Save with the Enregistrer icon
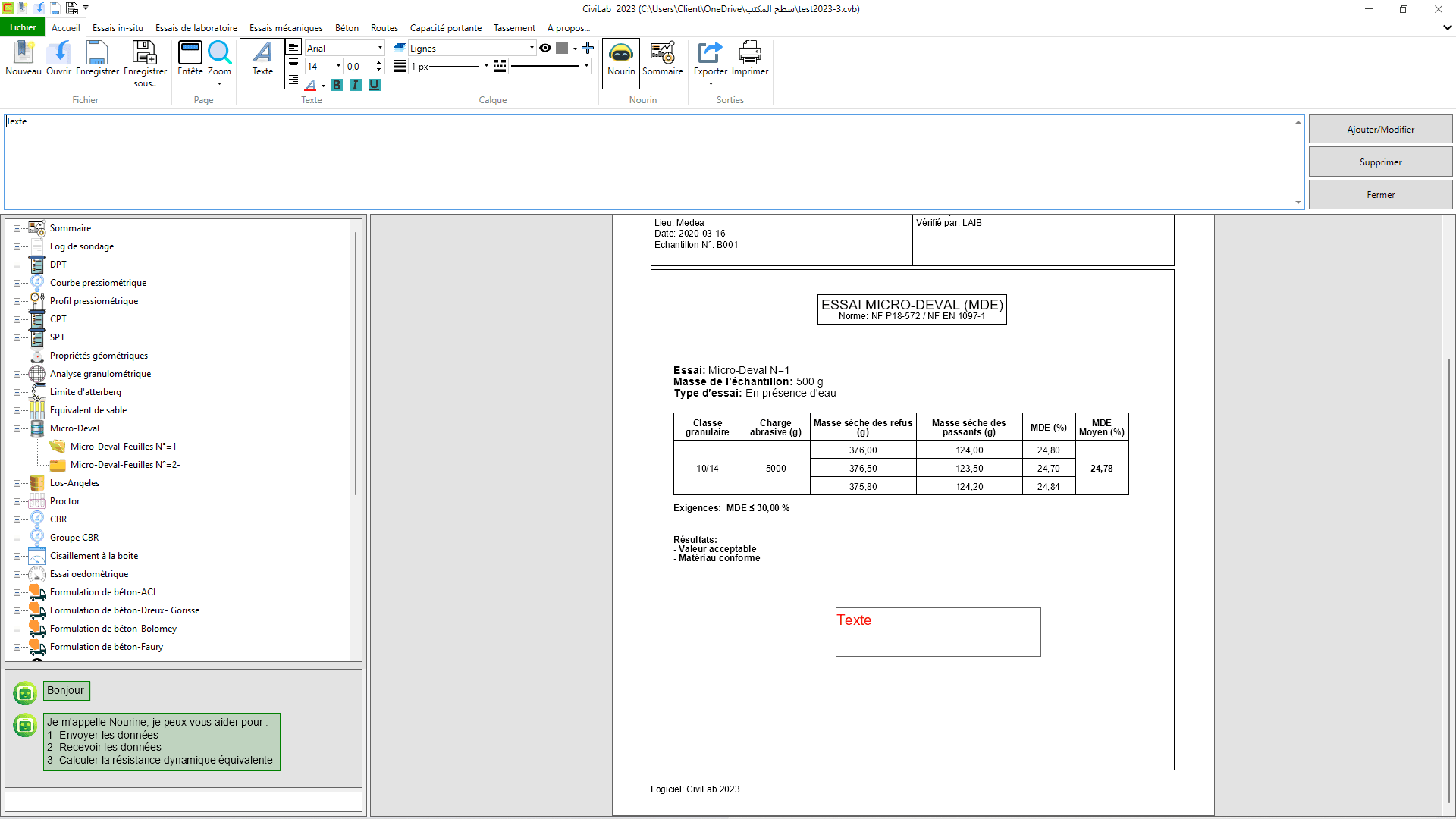Screen dimensions: 1456x819 (x=97, y=58)
